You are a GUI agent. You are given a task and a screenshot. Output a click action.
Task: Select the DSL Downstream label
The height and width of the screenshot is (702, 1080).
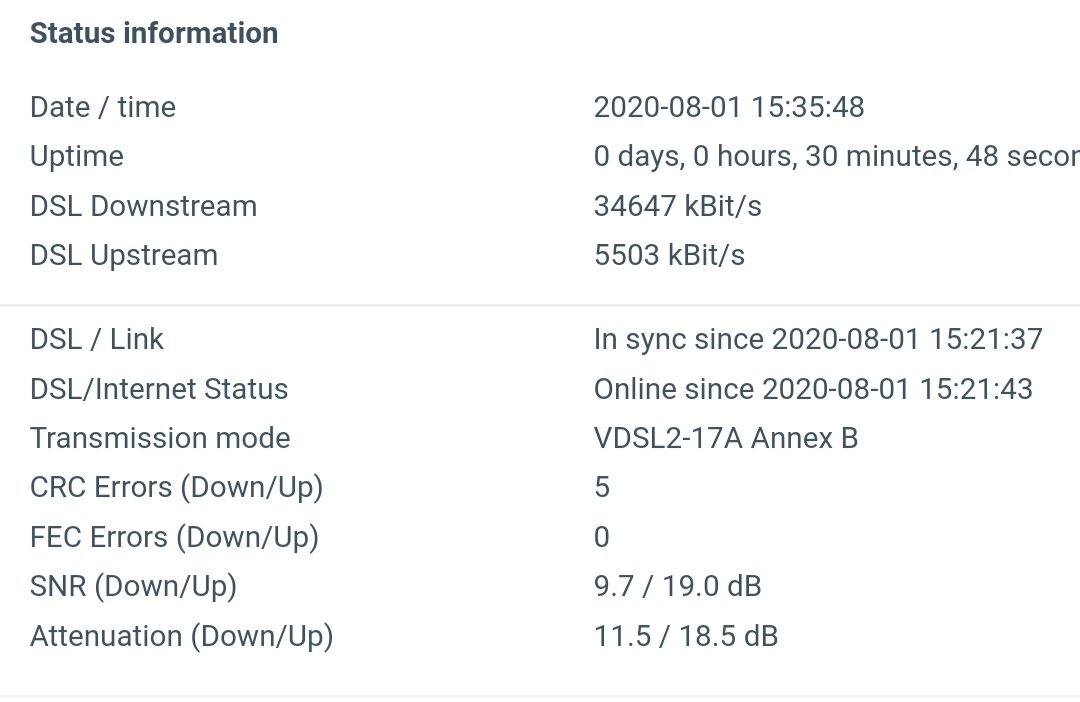pyautogui.click(x=143, y=207)
